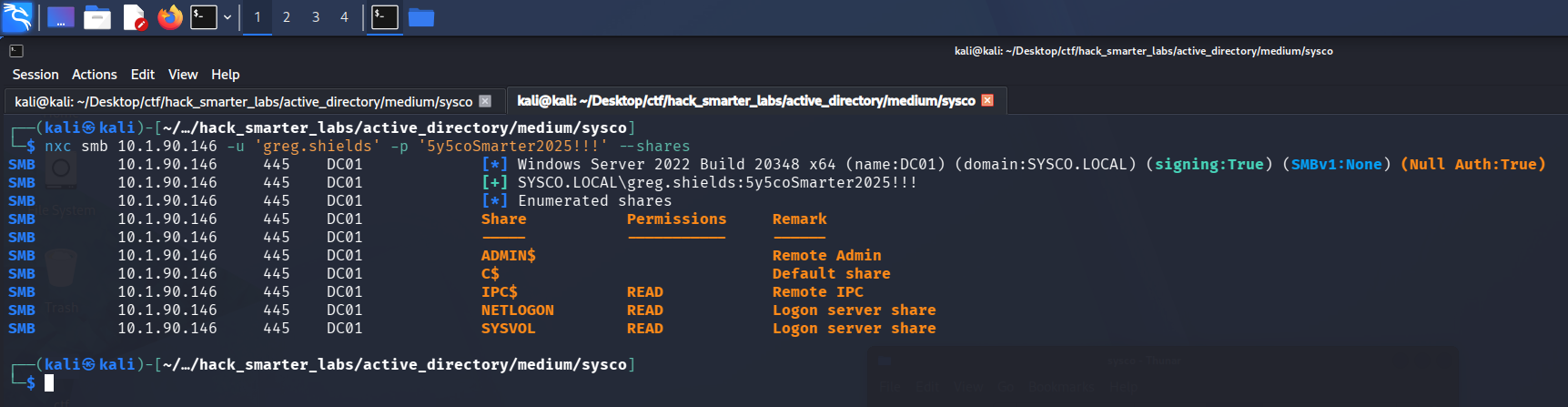
Task: Close the active second terminal tab
Action: click(987, 100)
